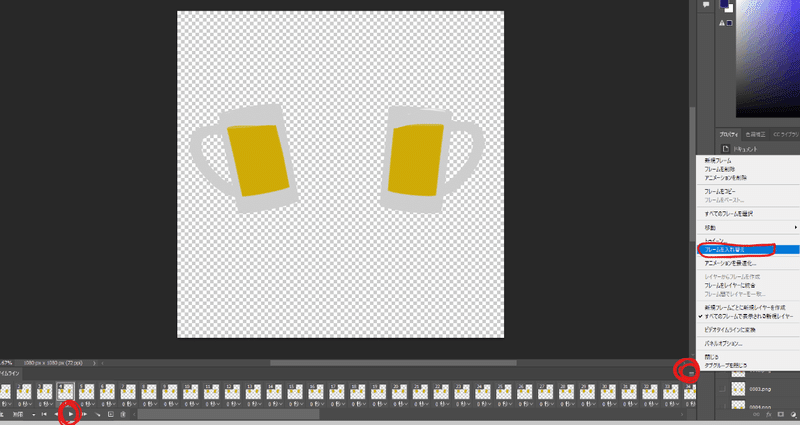Image resolution: width=800 pixels, height=425 pixels.
Task: Select the 0003.png layer thumbnail
Action: click(x=738, y=389)
